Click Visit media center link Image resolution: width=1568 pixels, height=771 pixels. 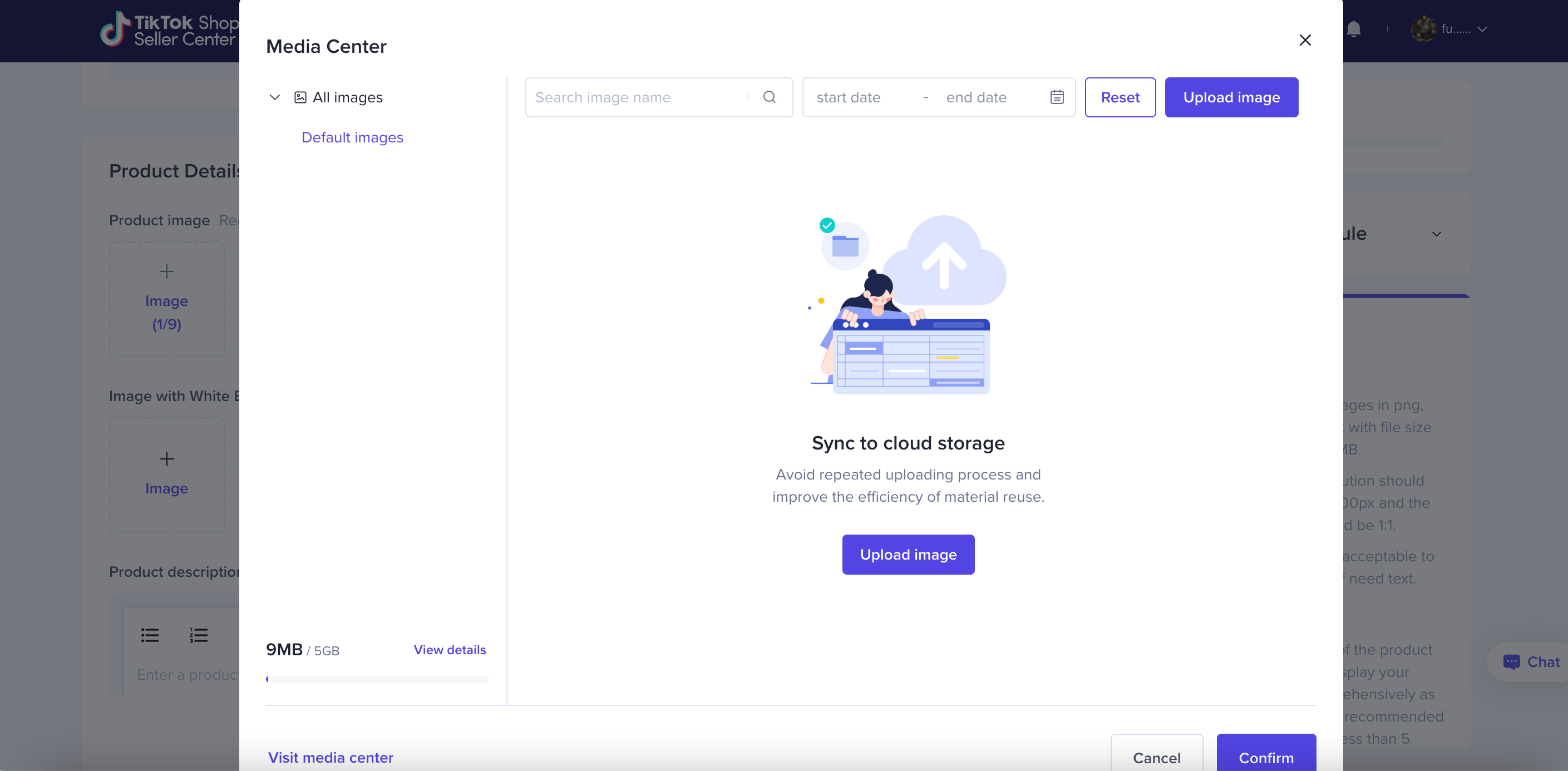point(330,757)
